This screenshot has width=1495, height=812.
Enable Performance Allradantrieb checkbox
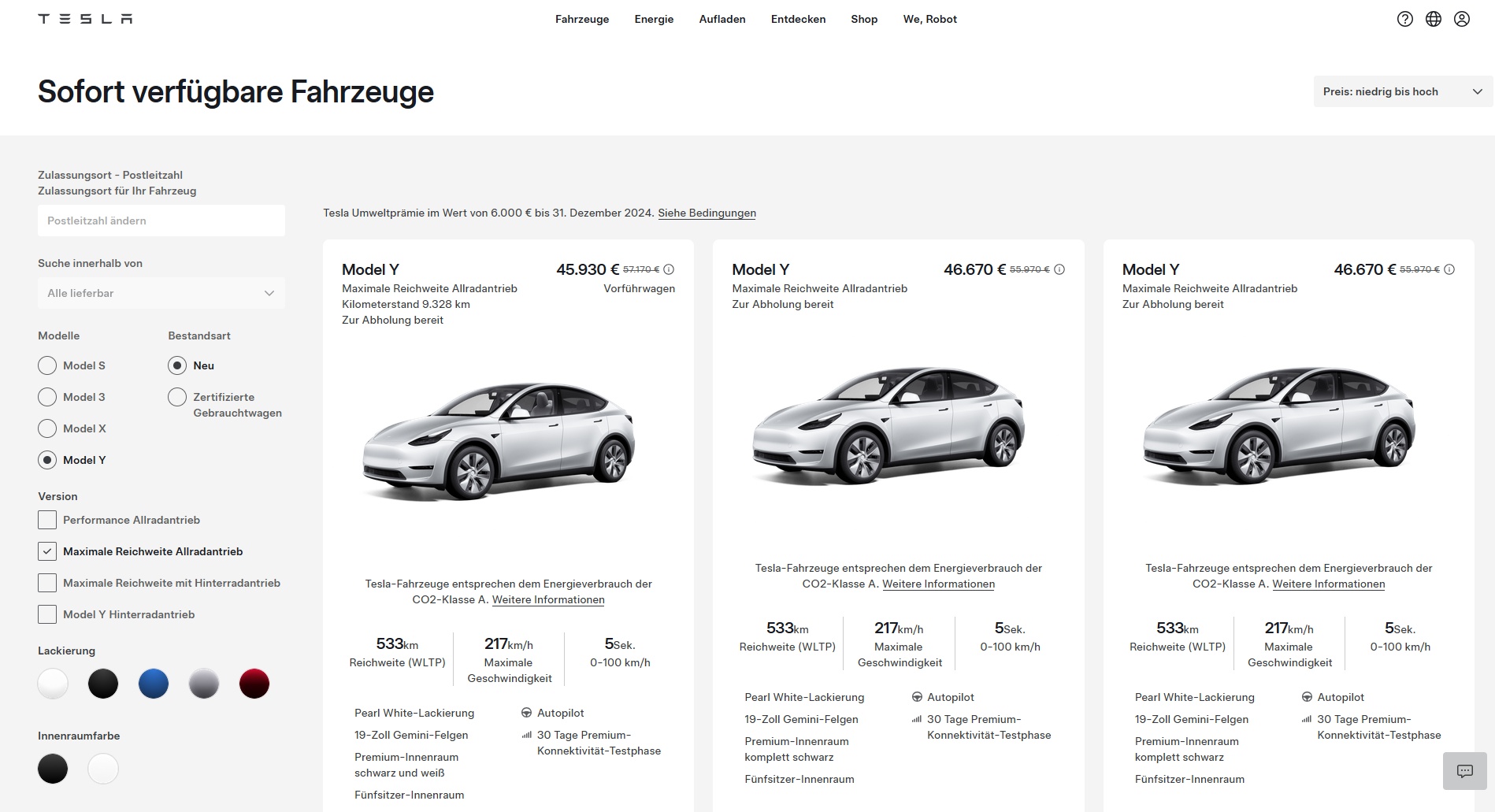[x=47, y=520]
